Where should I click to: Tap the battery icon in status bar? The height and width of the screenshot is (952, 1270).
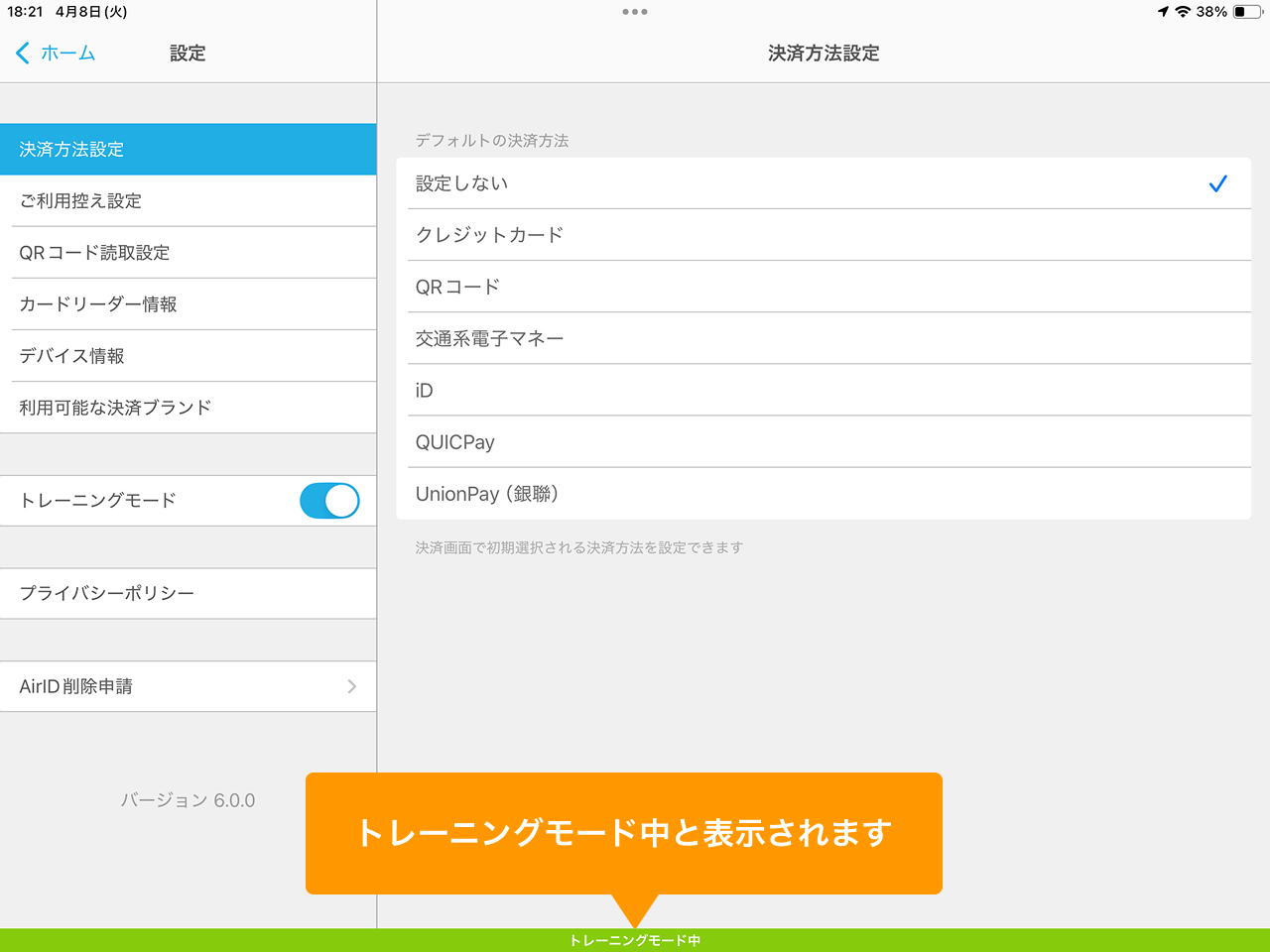pyautogui.click(x=1247, y=12)
